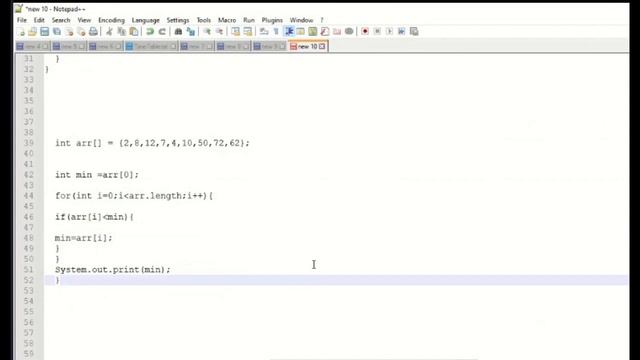This screenshot has width=640, height=360.
Task: Click the closing brace on line 32
Action: click(x=47, y=69)
